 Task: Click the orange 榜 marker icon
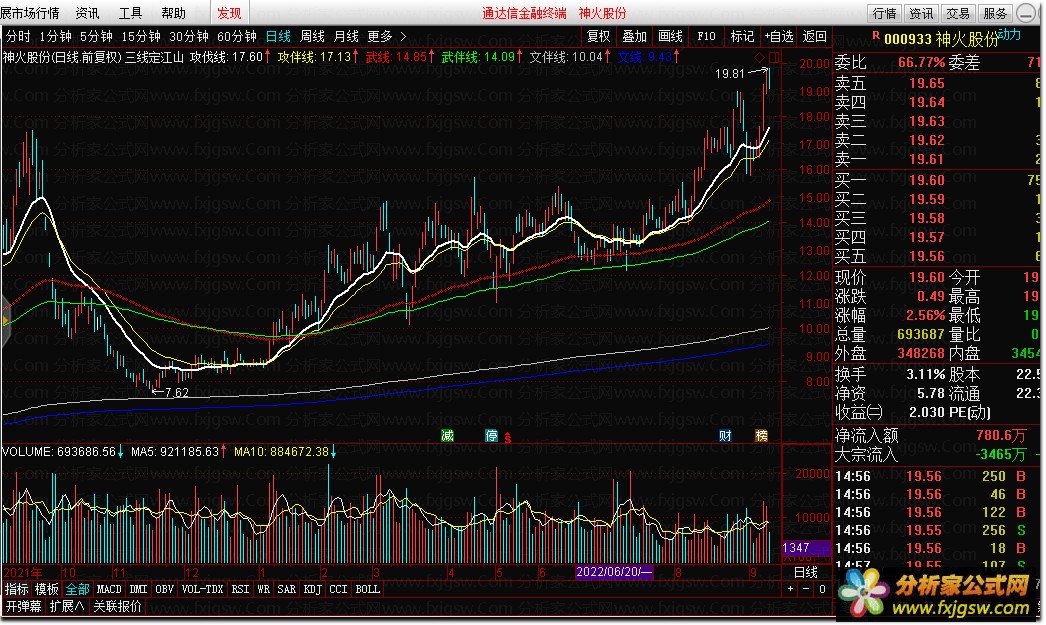click(761, 436)
